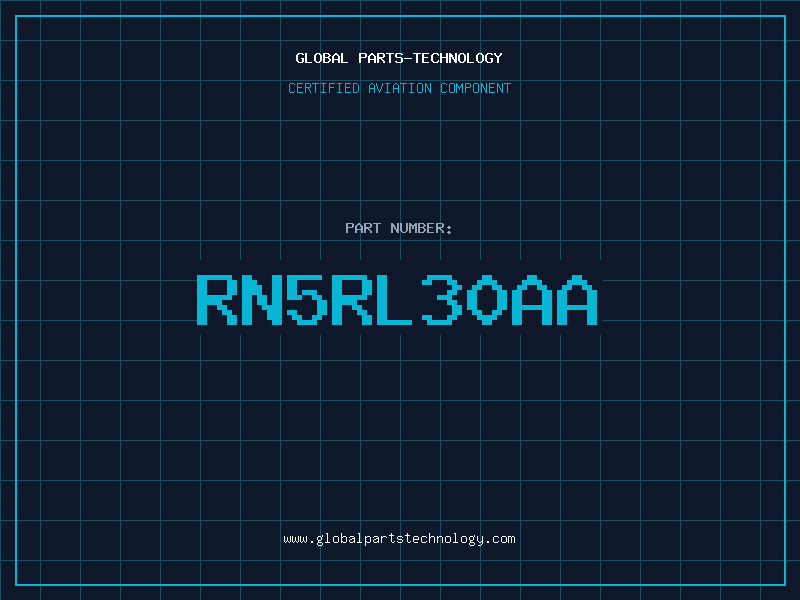Image resolution: width=800 pixels, height=600 pixels.
Task: Click the second R in the part number
Action: tap(354, 299)
